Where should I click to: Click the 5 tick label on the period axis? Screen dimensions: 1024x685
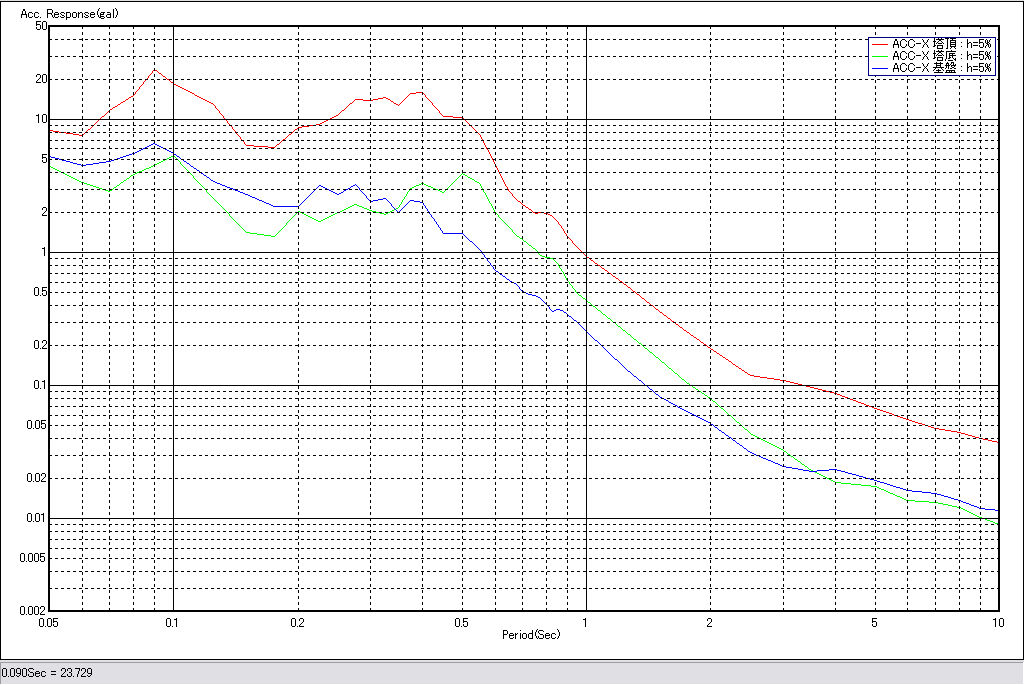(874, 622)
